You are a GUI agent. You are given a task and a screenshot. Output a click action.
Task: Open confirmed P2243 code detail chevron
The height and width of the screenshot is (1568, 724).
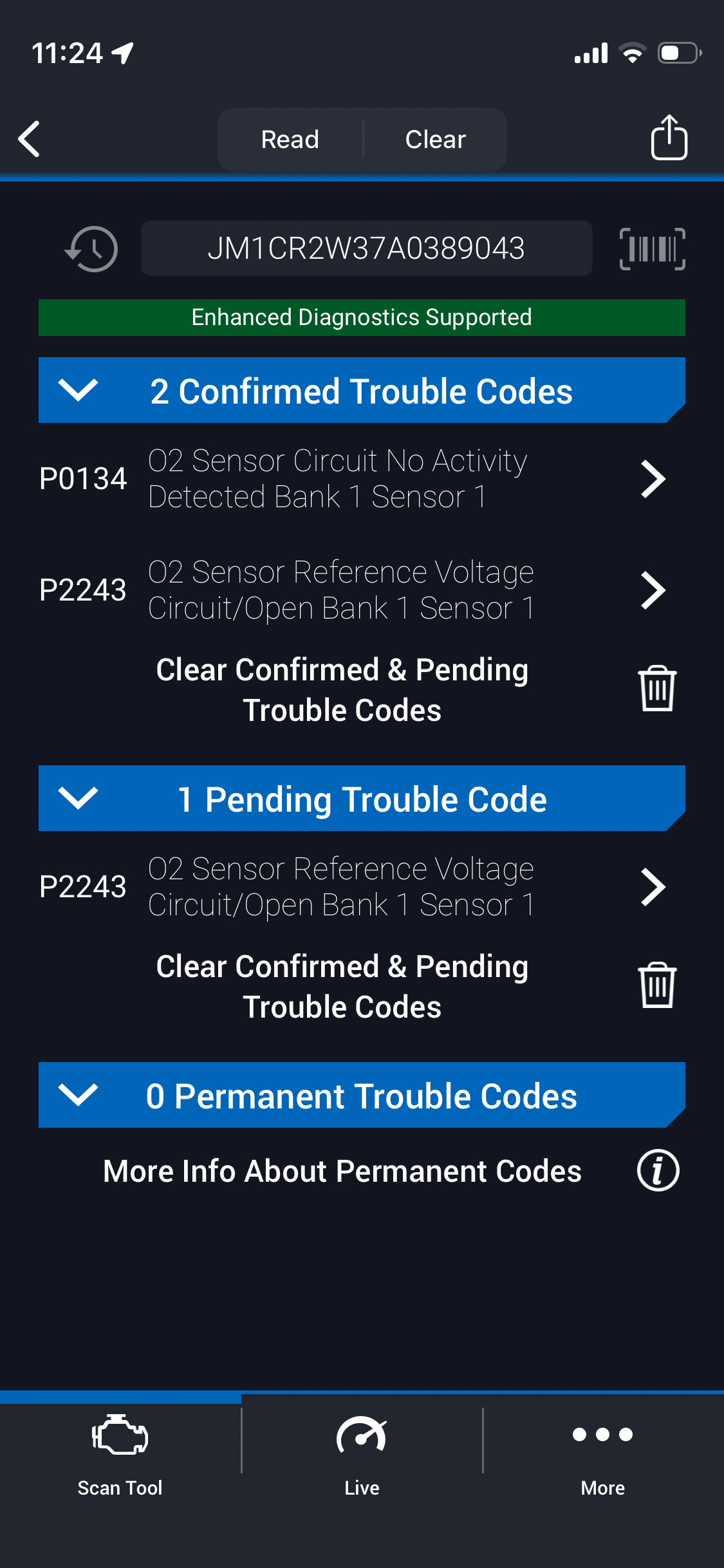coord(653,590)
